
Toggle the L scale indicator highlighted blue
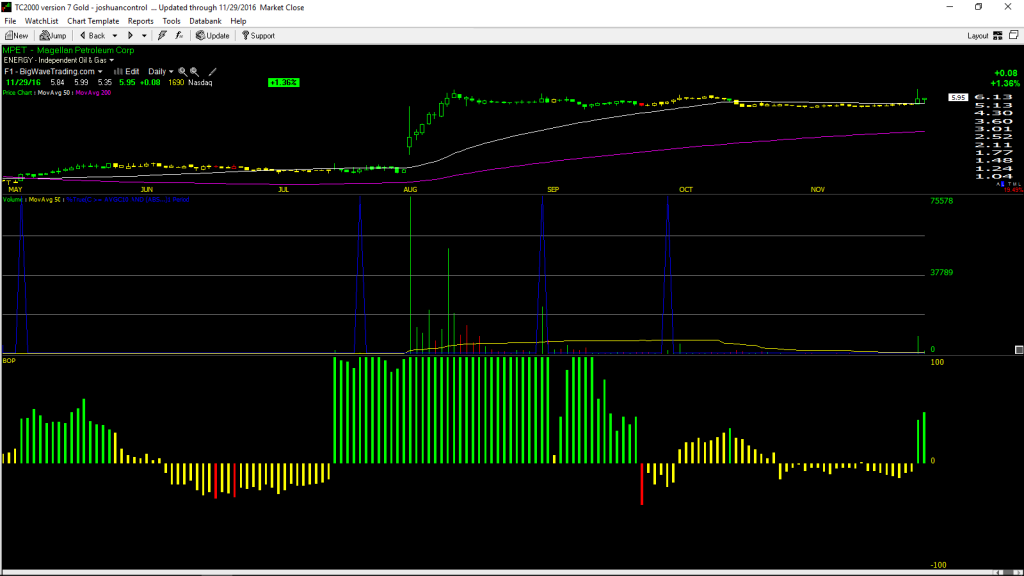pyautogui.click(x=1002, y=184)
